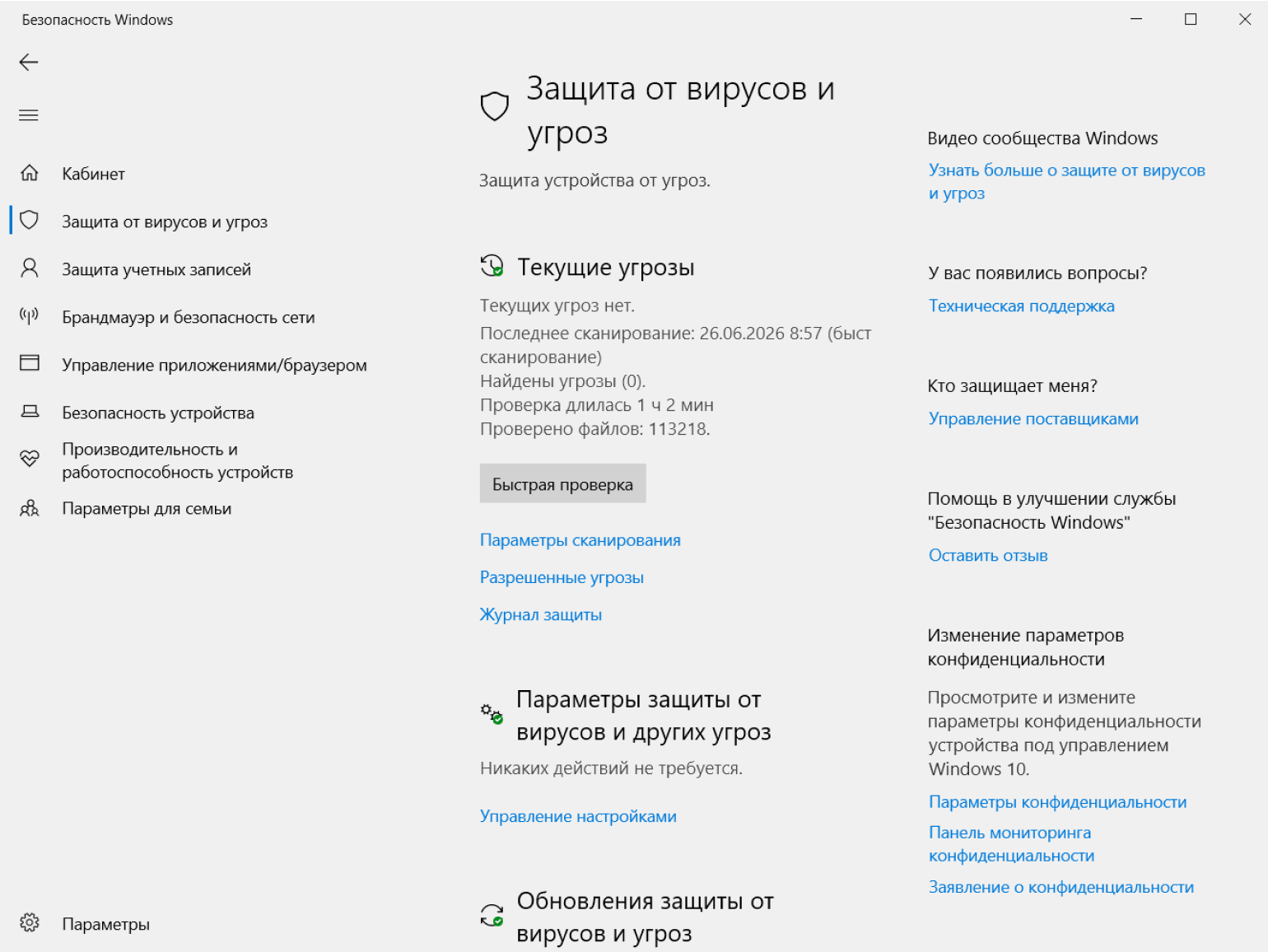Click Управление поставщиками link
The width and height of the screenshot is (1268, 952).
1033,418
